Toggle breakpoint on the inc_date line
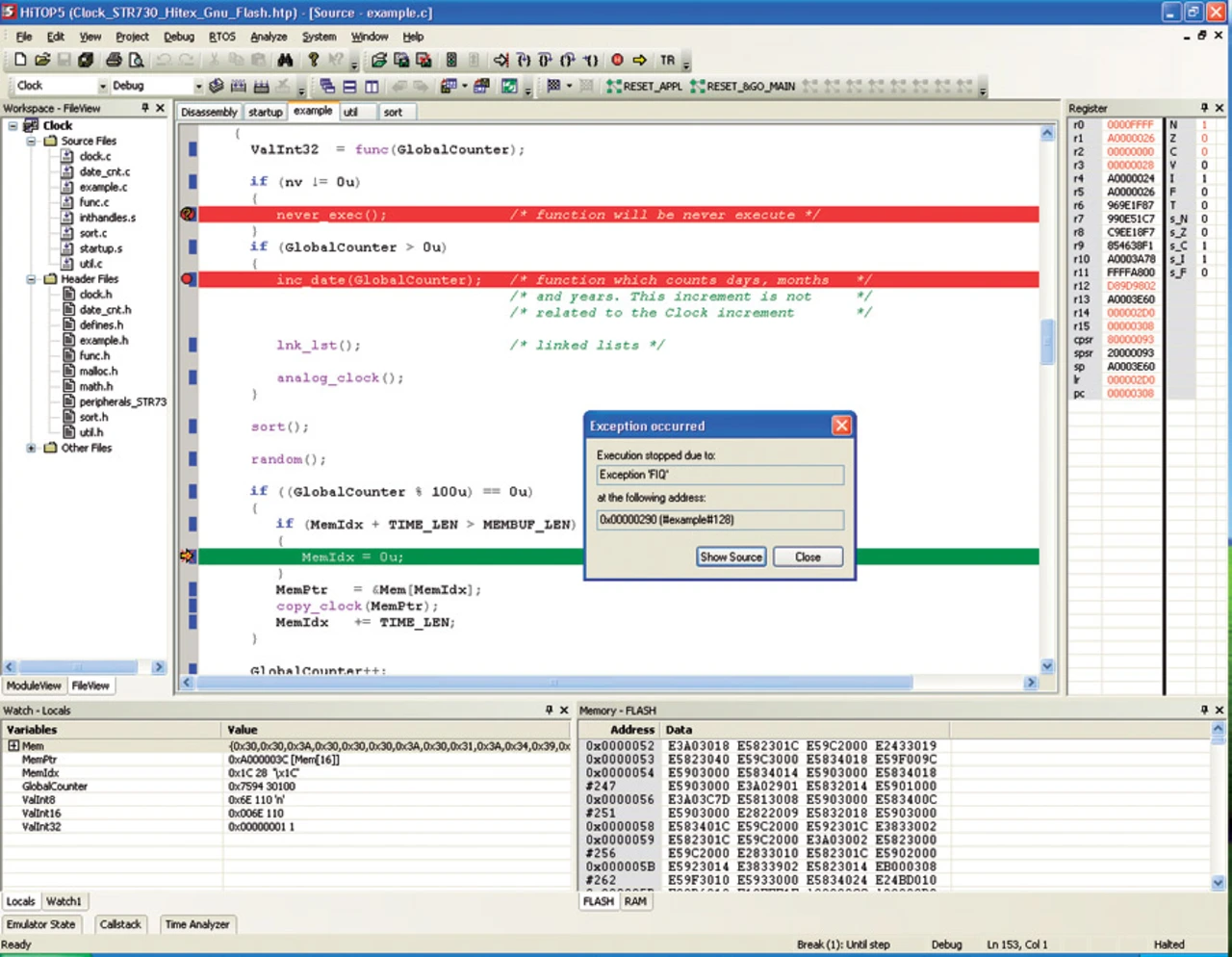This screenshot has height=957, width=1232. coord(188,279)
